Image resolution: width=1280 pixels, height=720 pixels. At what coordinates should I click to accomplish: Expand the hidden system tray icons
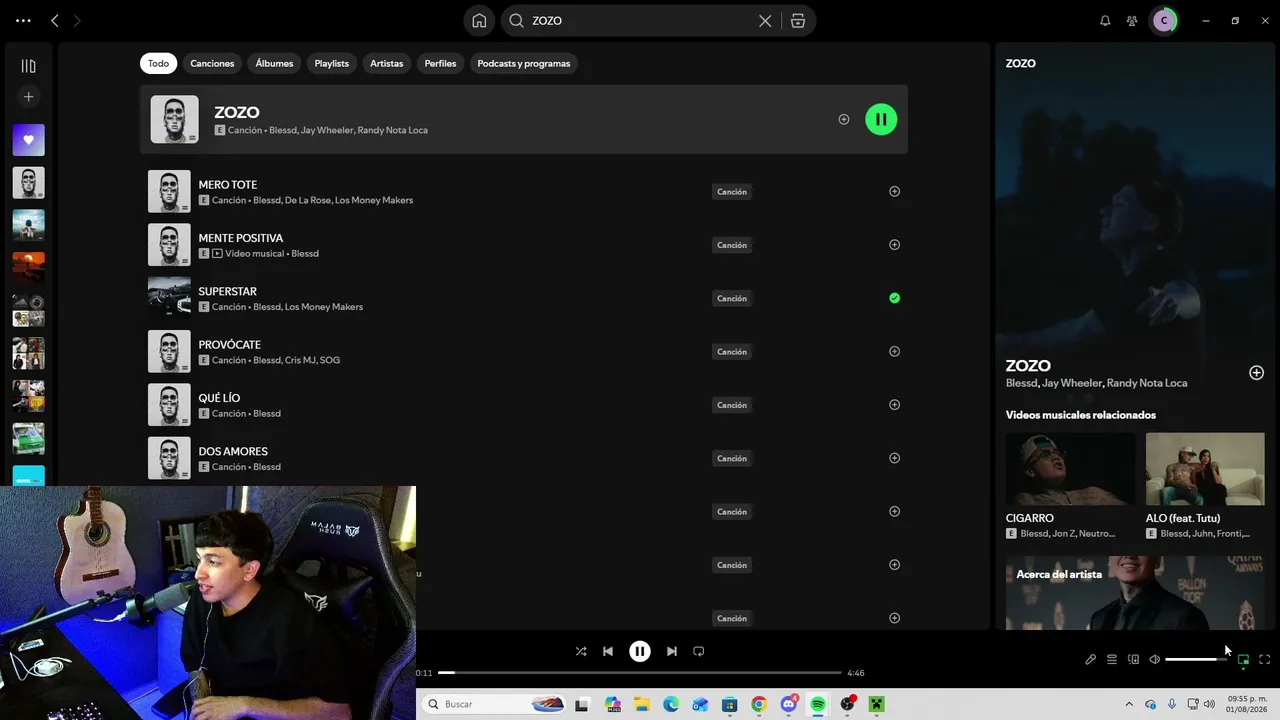coord(1130,704)
